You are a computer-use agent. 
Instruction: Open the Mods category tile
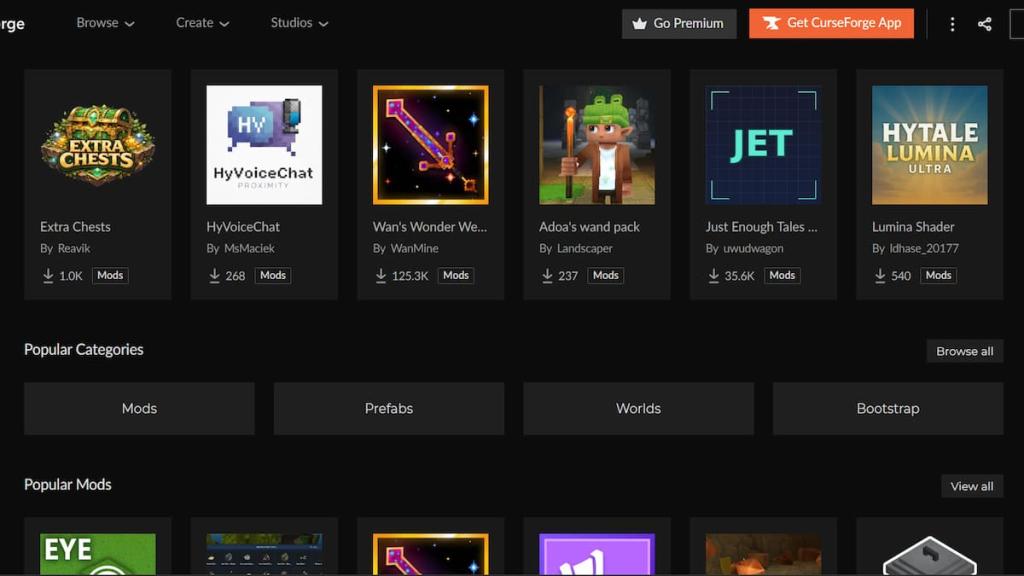click(139, 408)
